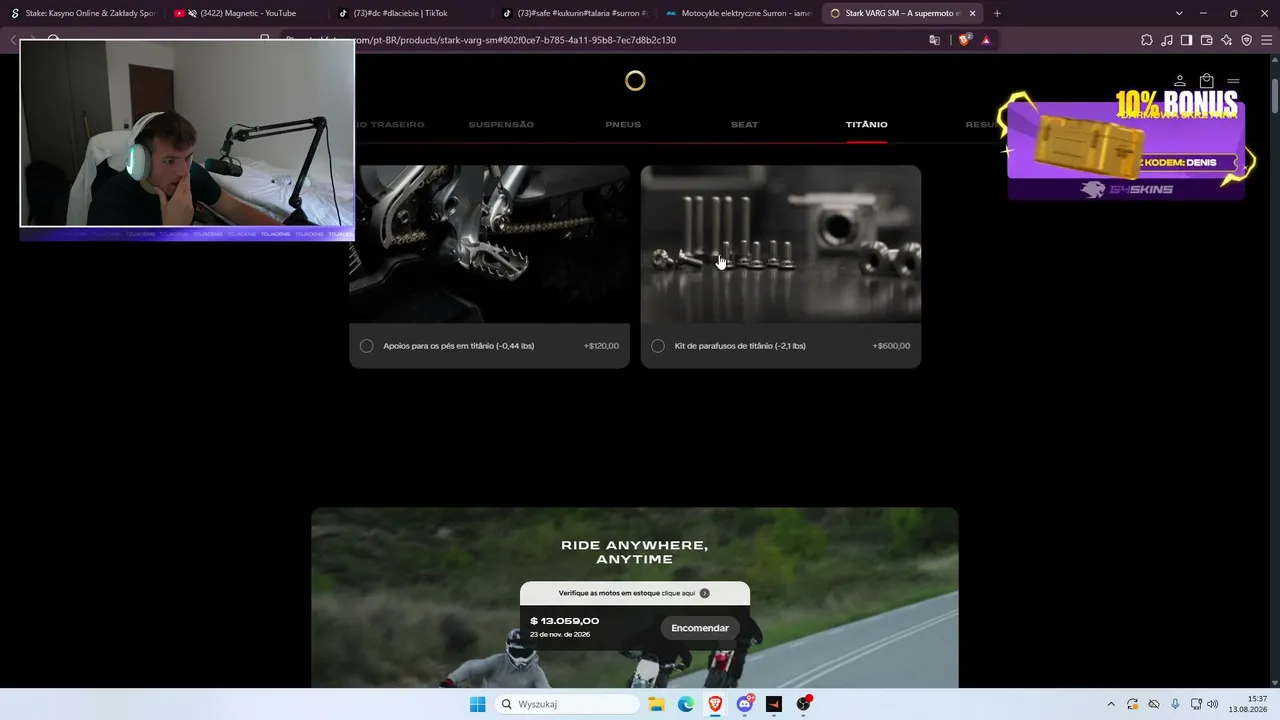Viewport: 1280px width, 720px height.
Task: Click the microphone icon in system tray
Action: [x=1175, y=704]
